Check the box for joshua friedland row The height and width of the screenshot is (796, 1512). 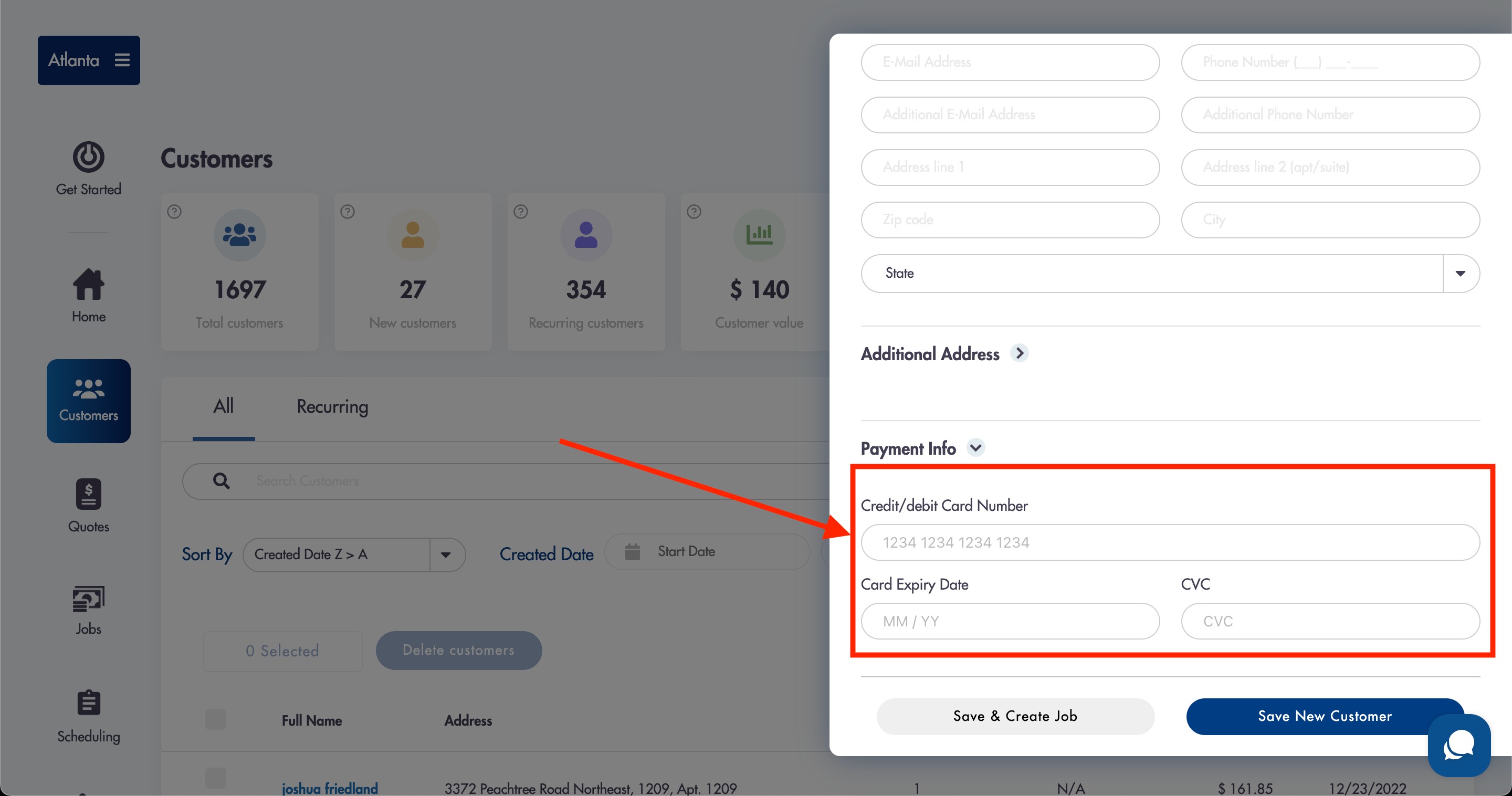[x=215, y=778]
